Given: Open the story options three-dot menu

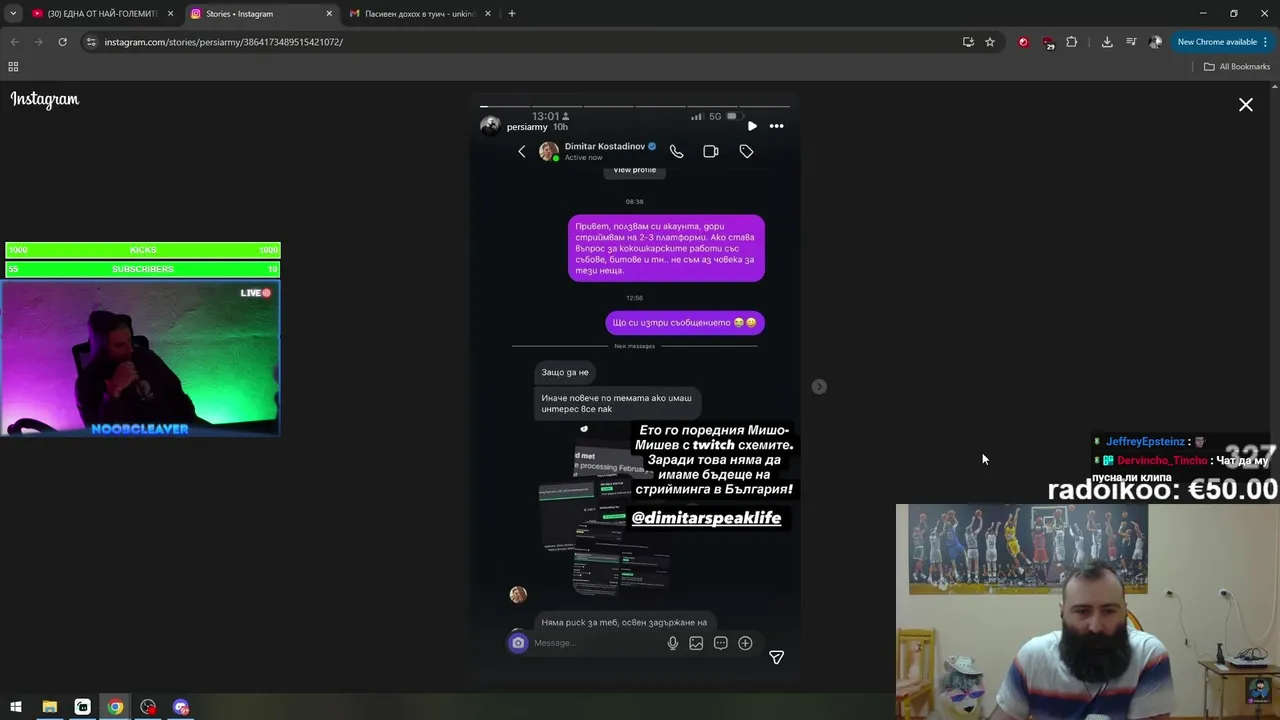Looking at the screenshot, I should [x=776, y=126].
